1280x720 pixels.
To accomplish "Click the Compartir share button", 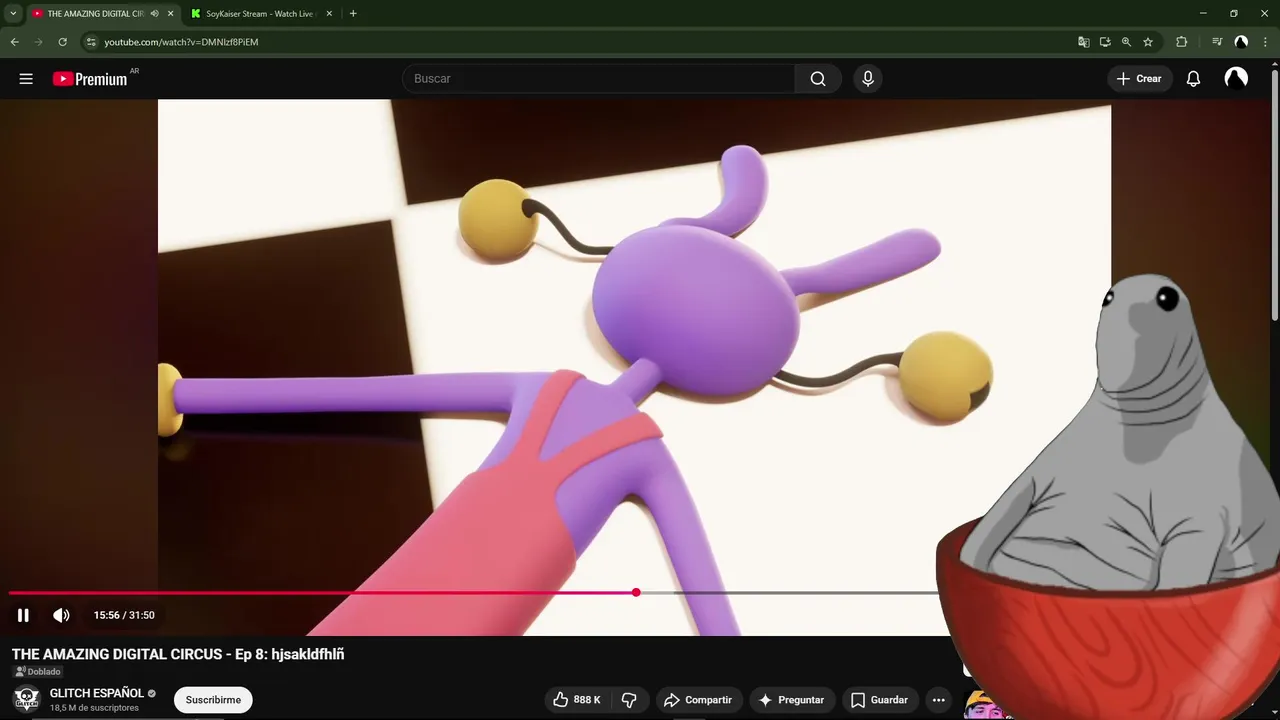I will tap(698, 700).
